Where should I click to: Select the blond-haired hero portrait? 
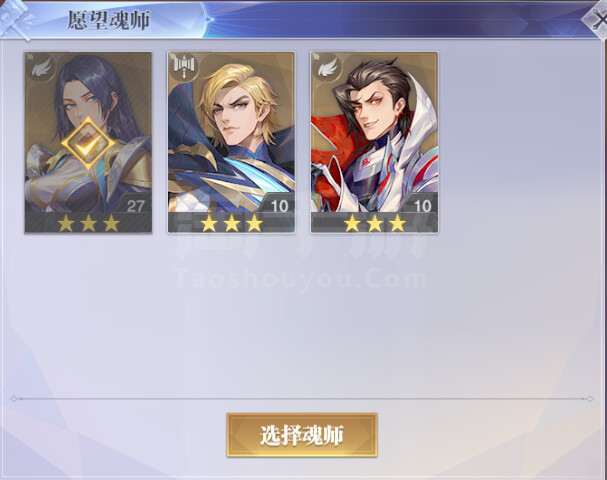[x=231, y=132]
